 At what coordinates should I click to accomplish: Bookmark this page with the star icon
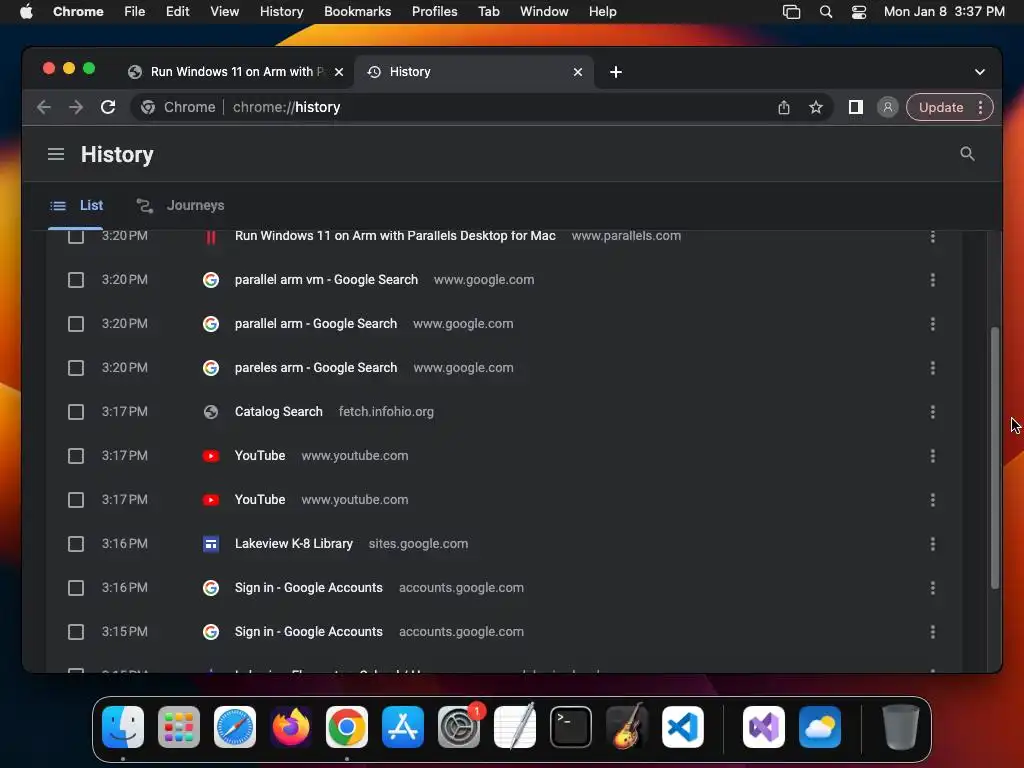click(x=816, y=107)
